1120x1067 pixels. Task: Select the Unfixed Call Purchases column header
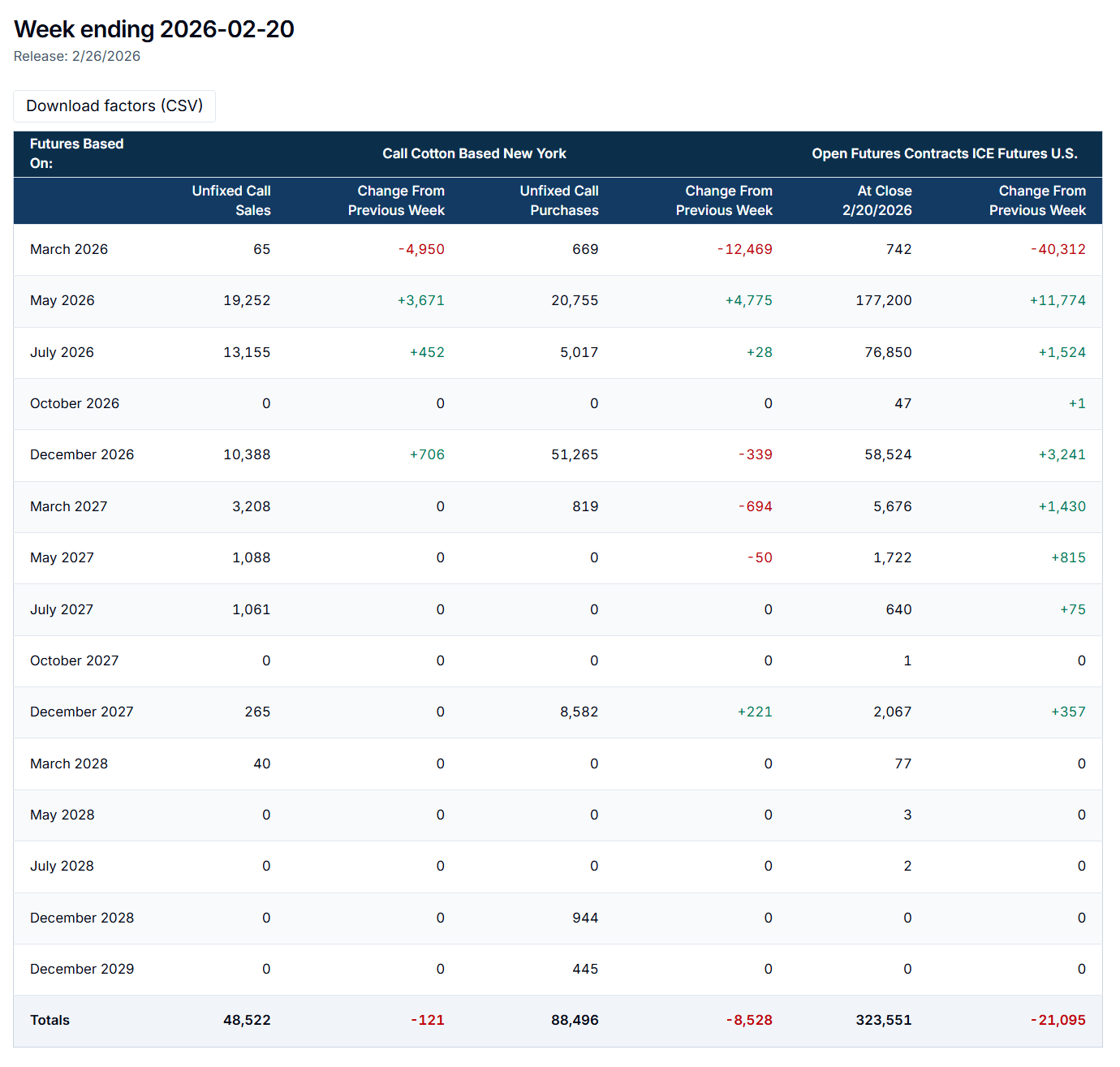(x=558, y=200)
